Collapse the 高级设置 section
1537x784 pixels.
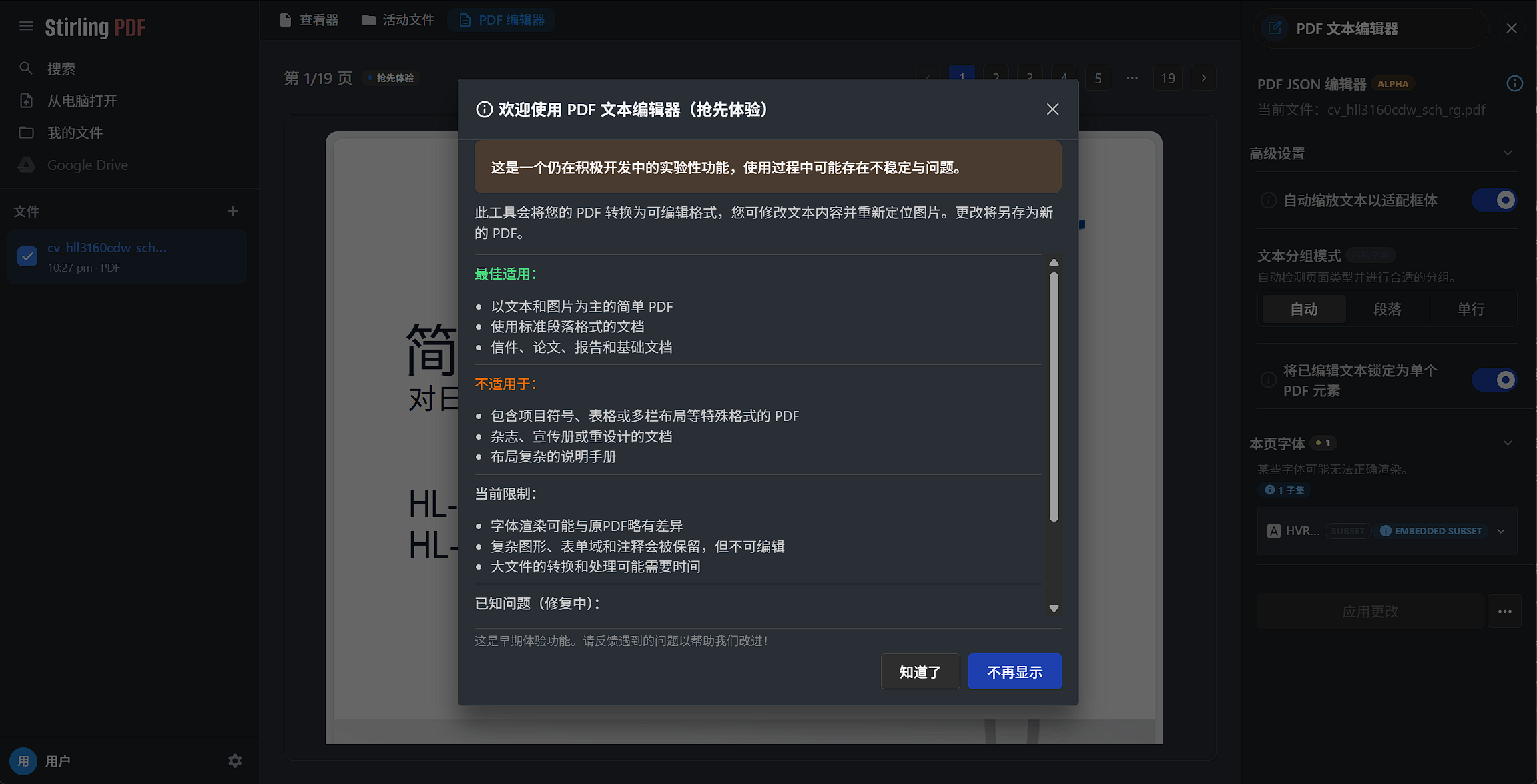coord(1508,153)
